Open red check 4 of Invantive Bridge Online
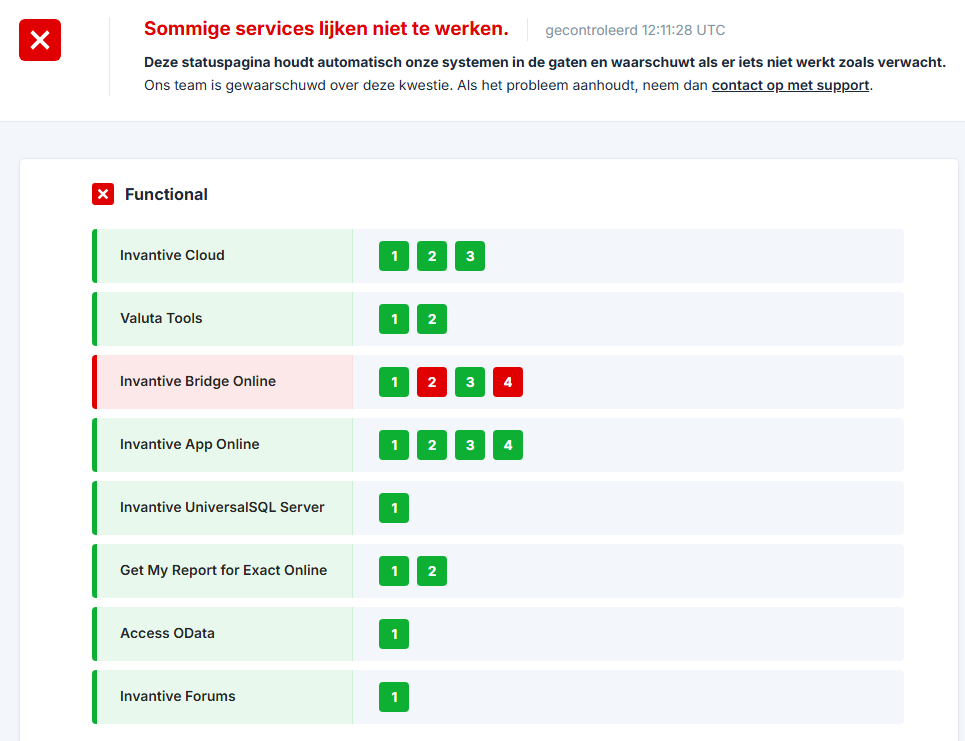 [508, 382]
